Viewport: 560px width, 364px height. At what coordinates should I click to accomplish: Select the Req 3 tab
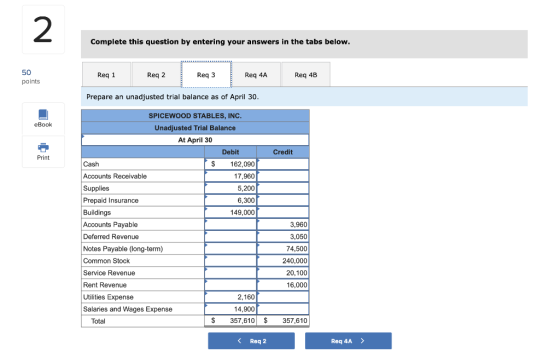coord(206,74)
